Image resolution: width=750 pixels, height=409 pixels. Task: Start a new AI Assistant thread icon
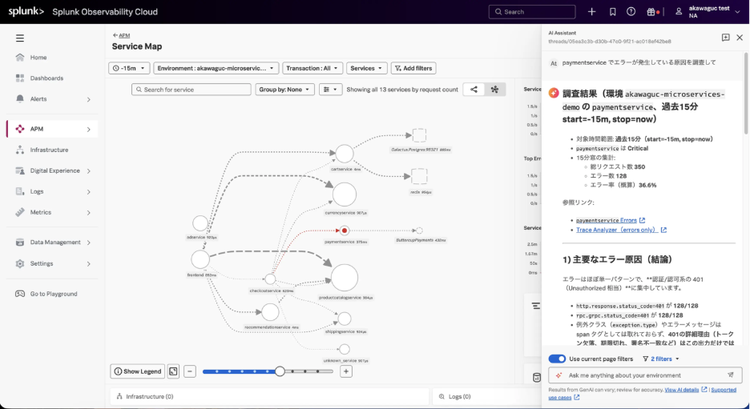(x=726, y=37)
